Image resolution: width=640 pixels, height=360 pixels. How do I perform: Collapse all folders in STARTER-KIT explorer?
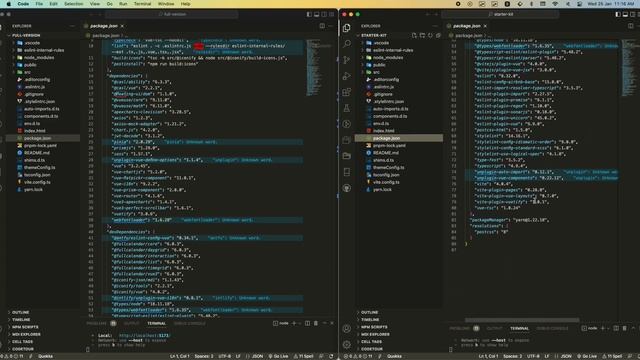point(438,36)
